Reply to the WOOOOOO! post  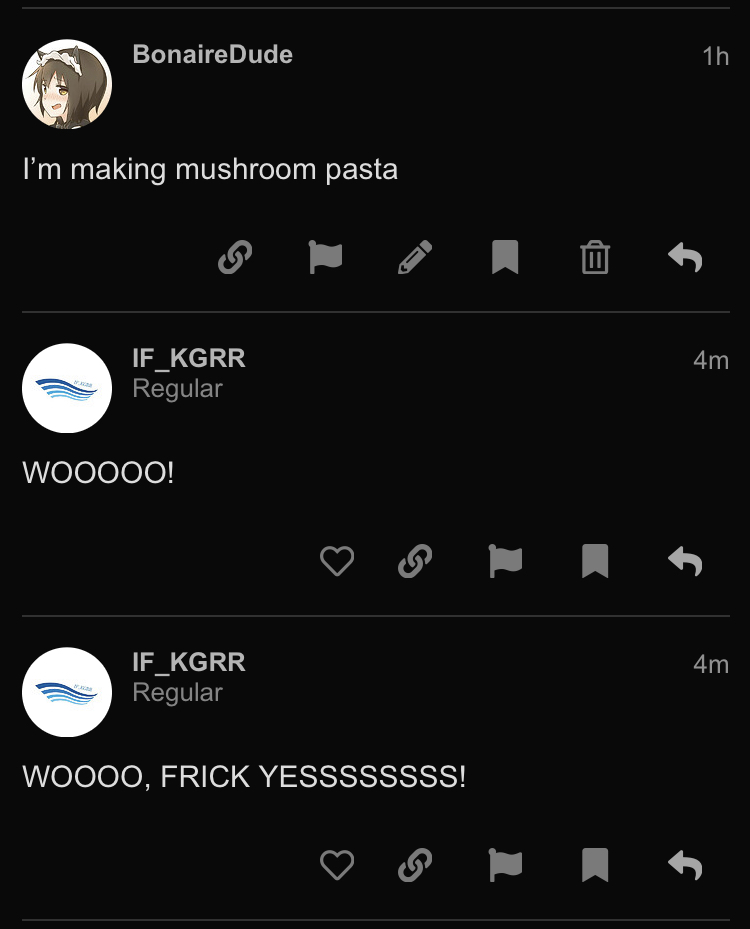point(685,560)
